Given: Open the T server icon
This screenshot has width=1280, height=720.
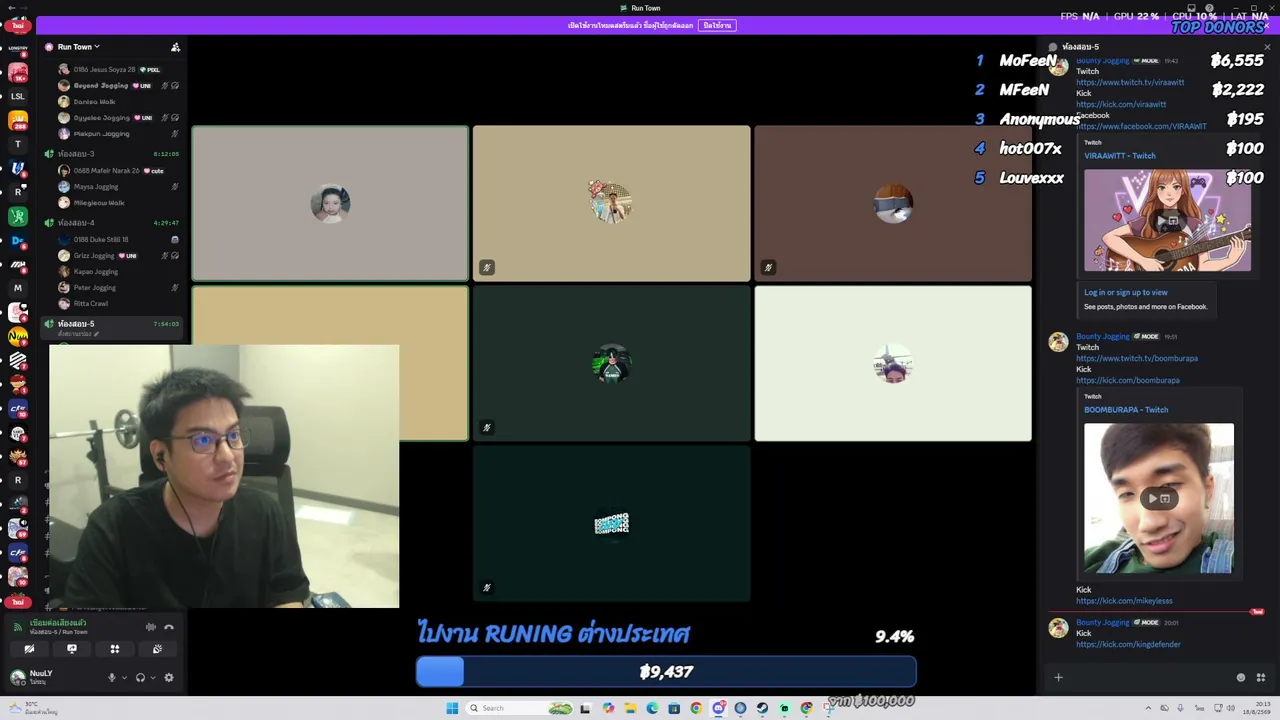Looking at the screenshot, I should 18,144.
